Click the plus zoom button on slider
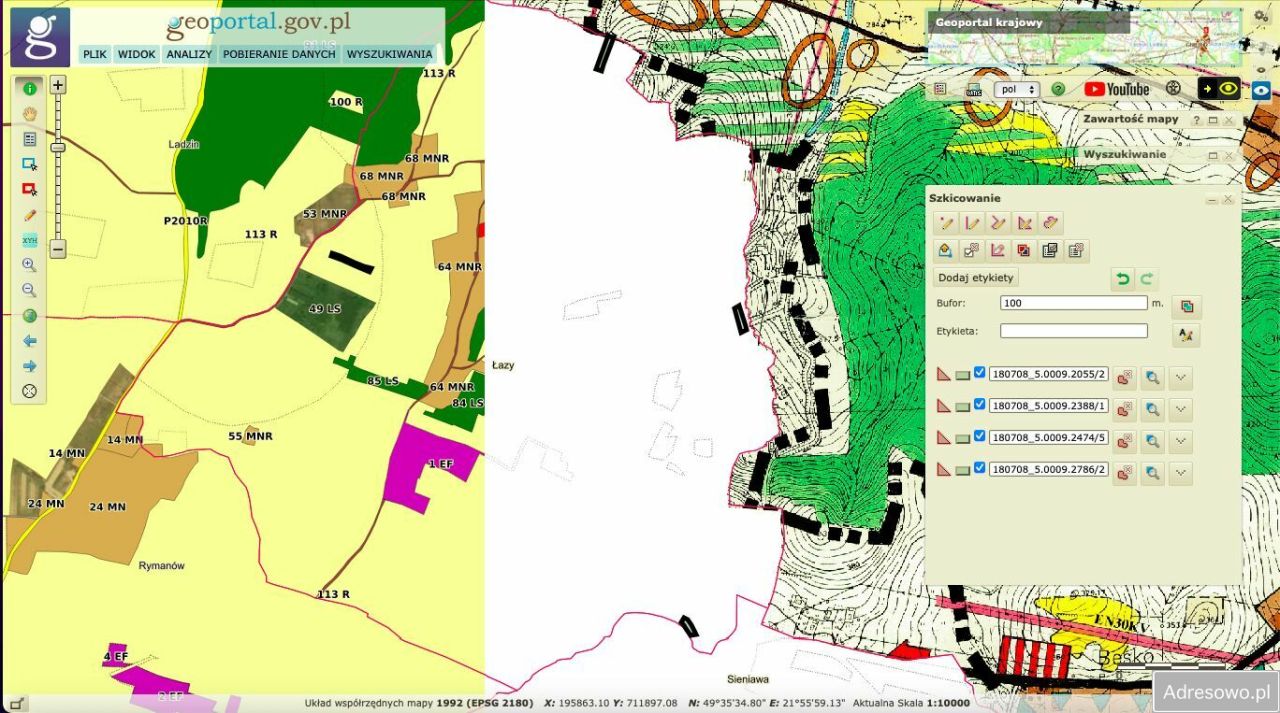This screenshot has height=713, width=1280. pos(58,85)
